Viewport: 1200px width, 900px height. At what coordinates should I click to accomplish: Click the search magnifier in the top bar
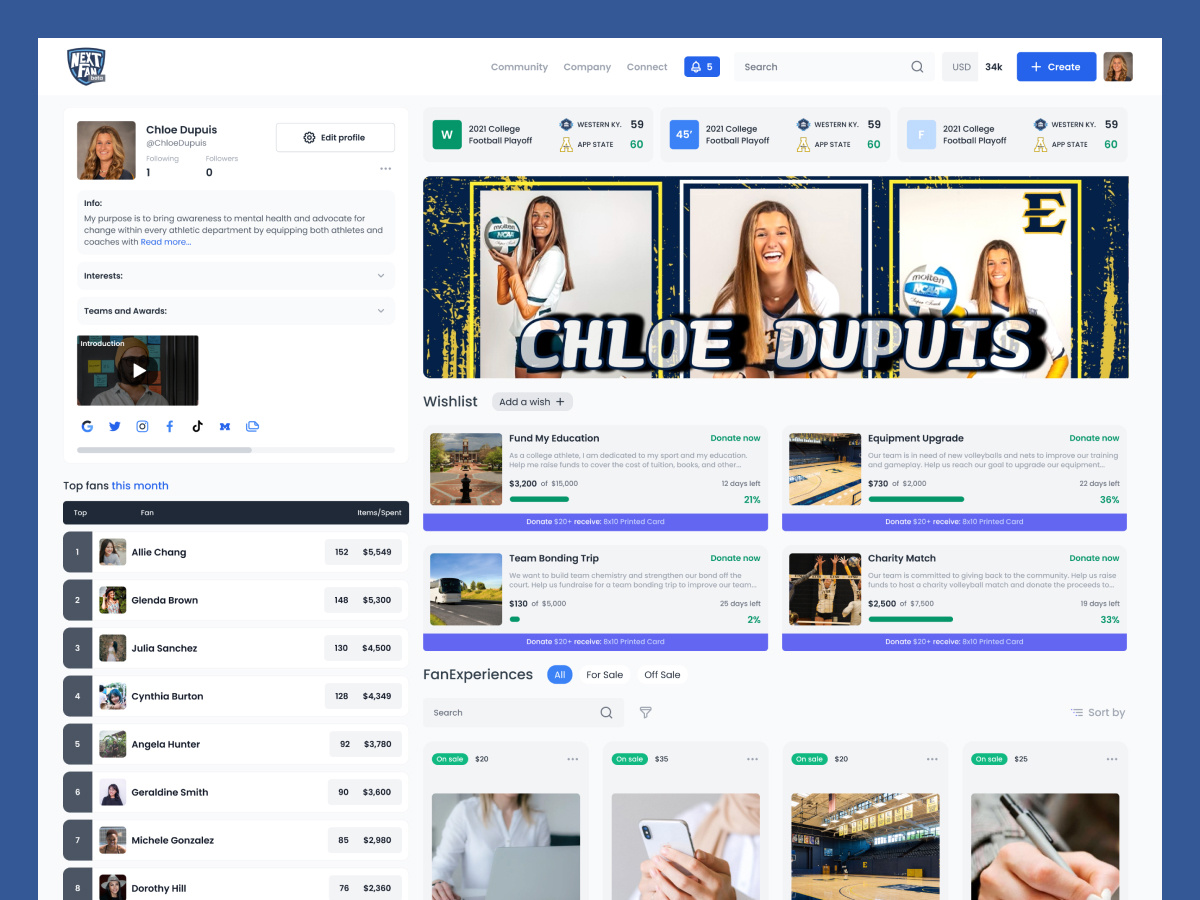click(x=916, y=66)
